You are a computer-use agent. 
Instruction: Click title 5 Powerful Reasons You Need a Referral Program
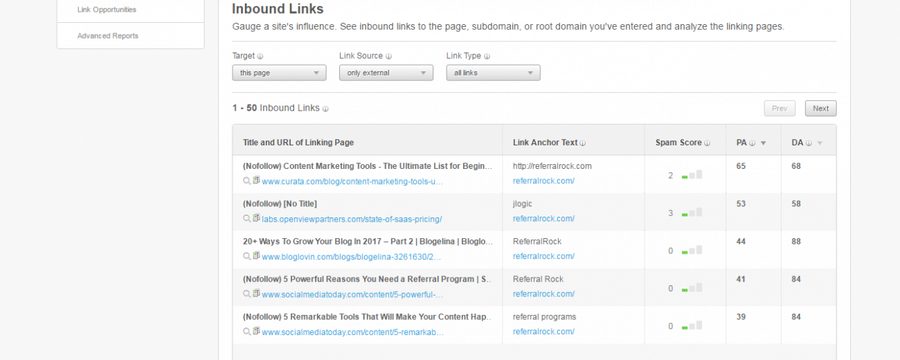click(367, 279)
